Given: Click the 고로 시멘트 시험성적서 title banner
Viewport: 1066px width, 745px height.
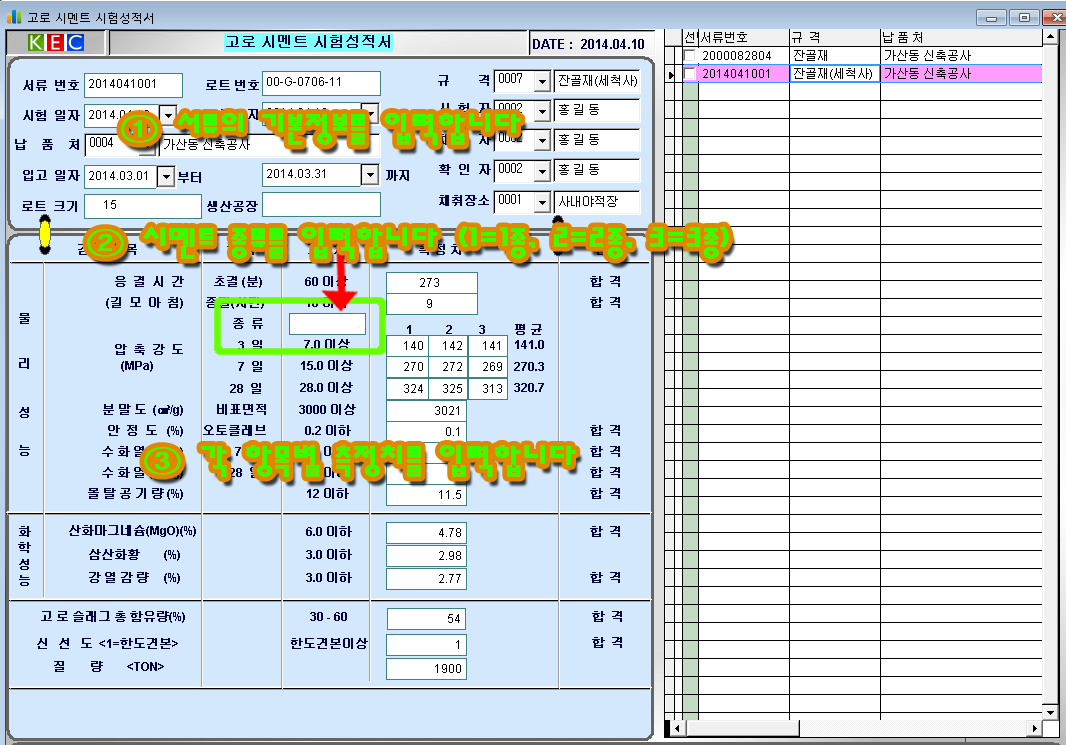Looking at the screenshot, I should pyautogui.click(x=309, y=43).
